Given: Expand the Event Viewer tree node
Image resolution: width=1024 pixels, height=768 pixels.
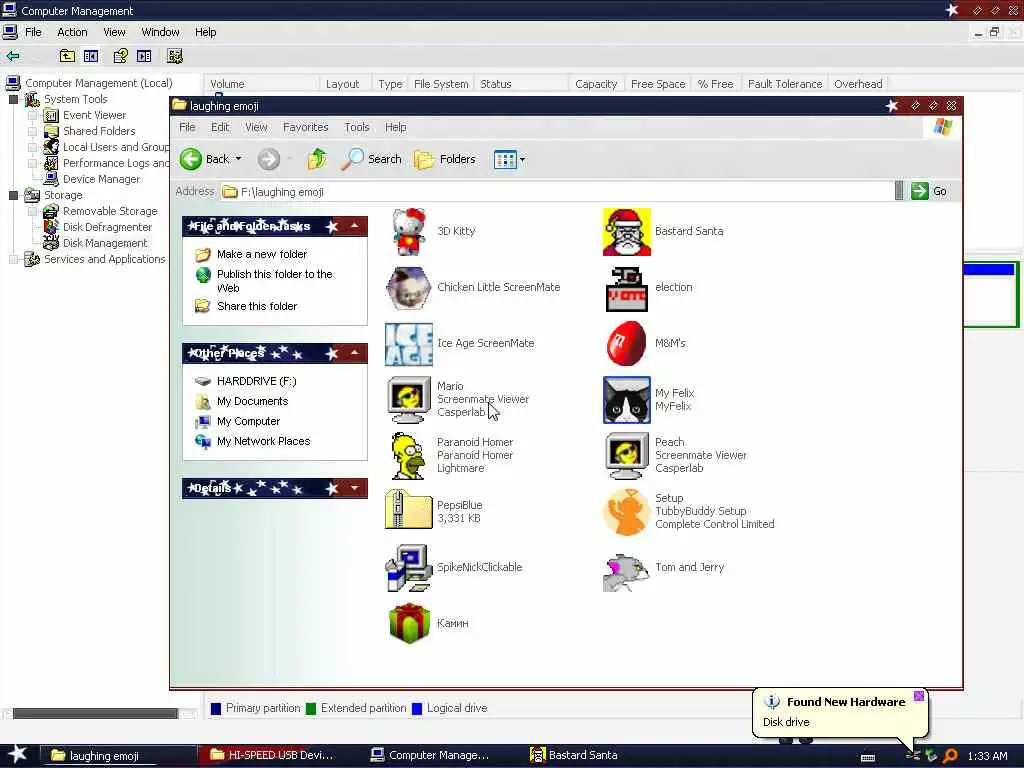Looking at the screenshot, I should 32,116.
